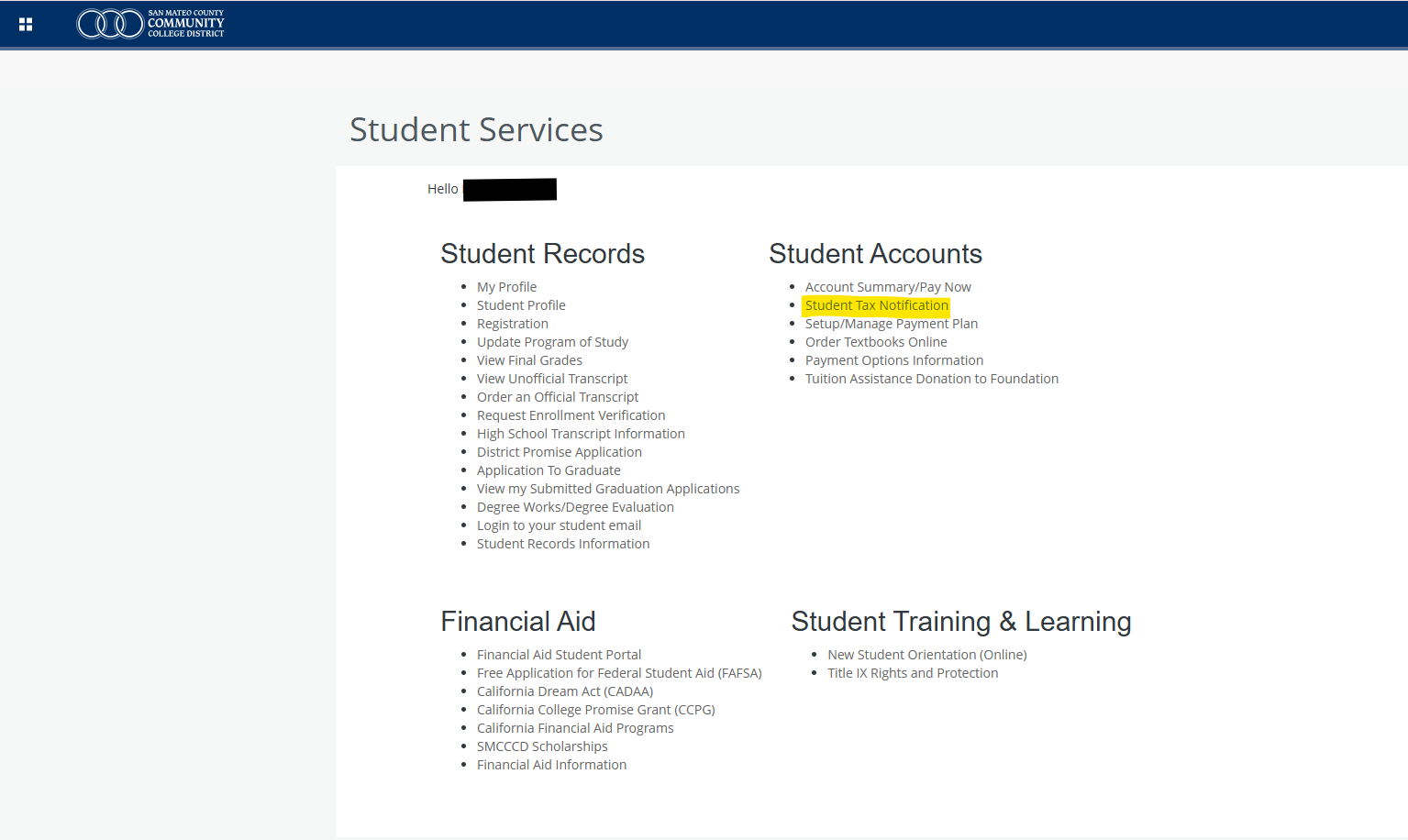Open Financial Aid Student Portal
This screenshot has width=1408, height=840.
click(559, 655)
